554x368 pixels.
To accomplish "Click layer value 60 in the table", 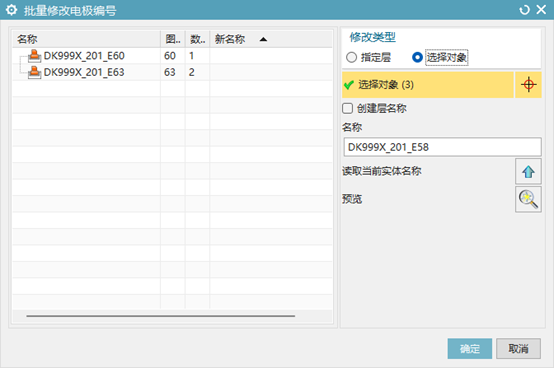I will click(x=170, y=56).
